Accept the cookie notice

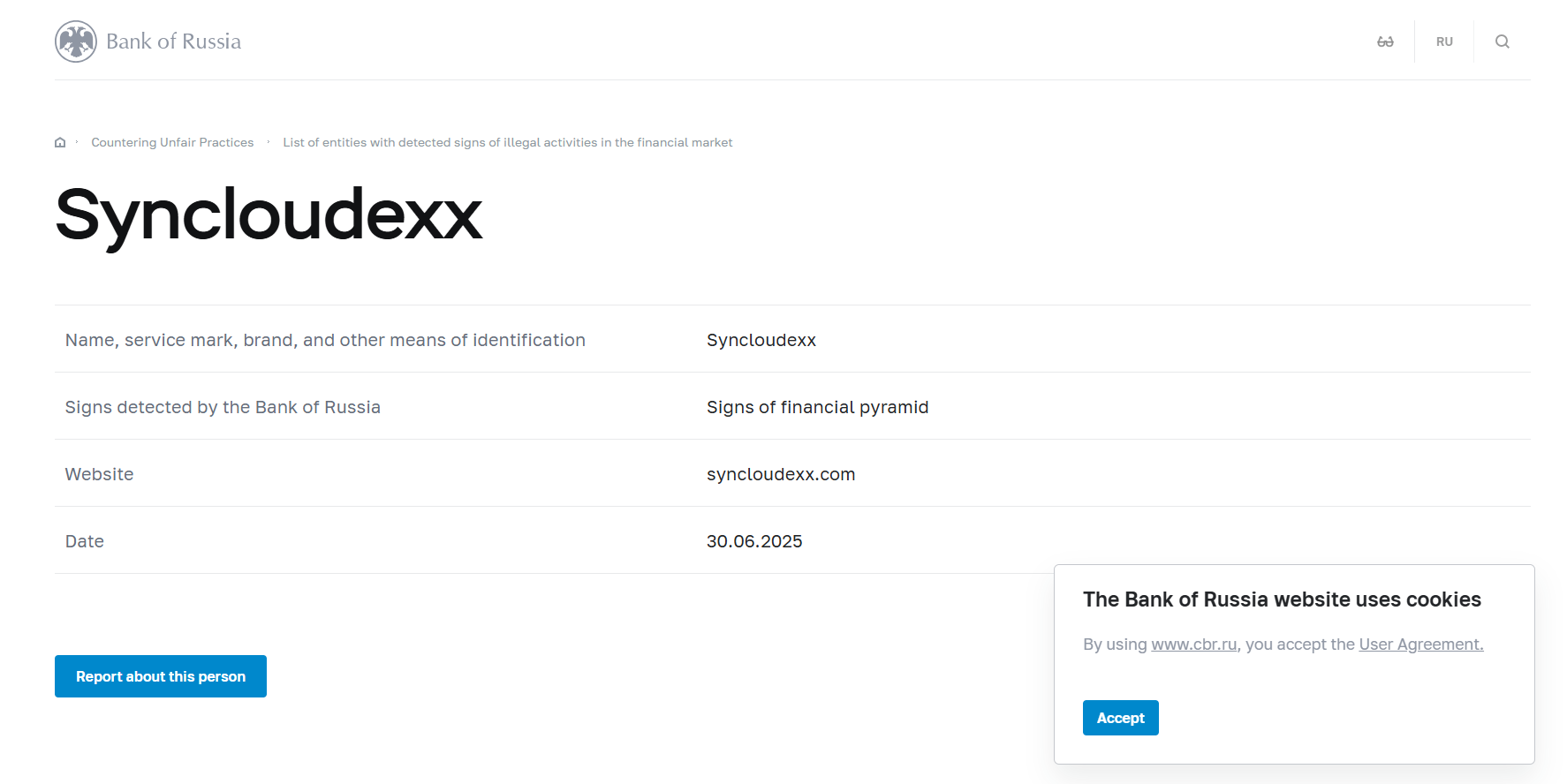coord(1120,718)
